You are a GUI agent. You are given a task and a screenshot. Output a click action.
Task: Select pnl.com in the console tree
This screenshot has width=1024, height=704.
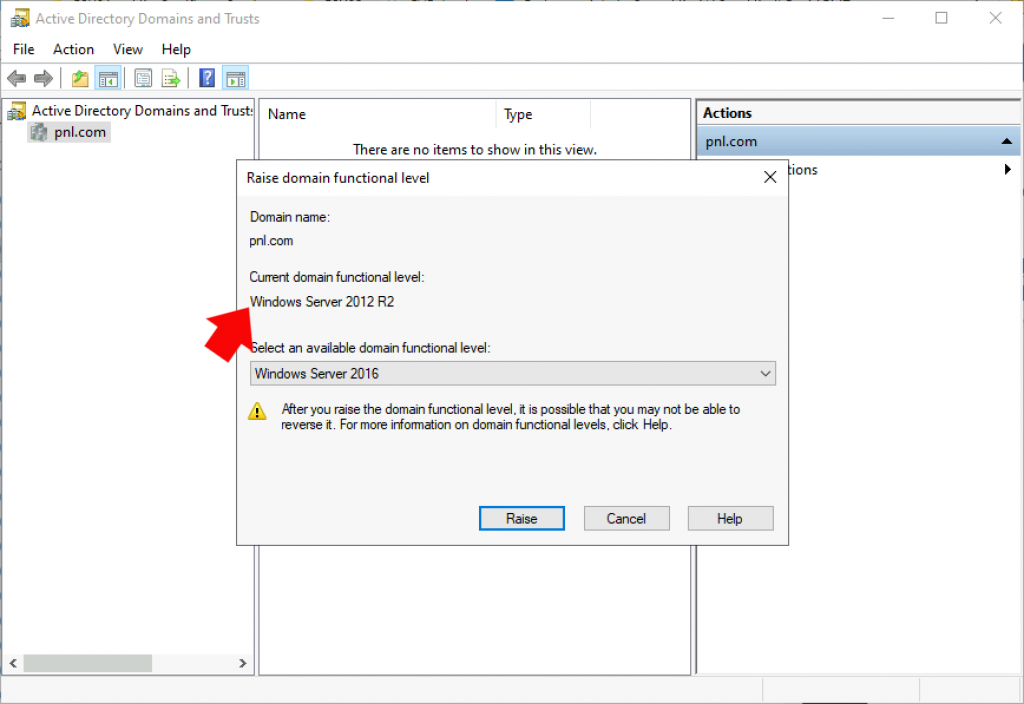[80, 132]
